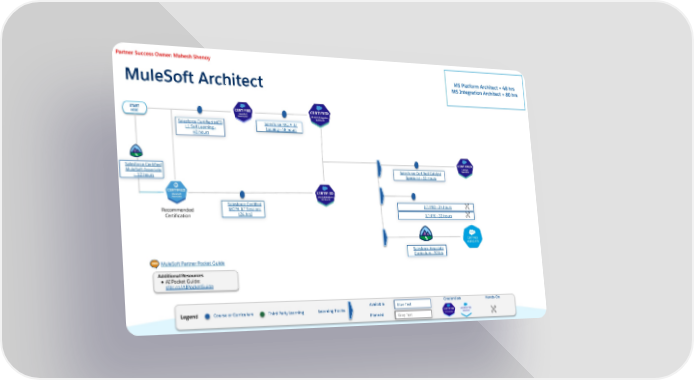Click the hands-on tools icon in the second hours box

tap(468, 215)
